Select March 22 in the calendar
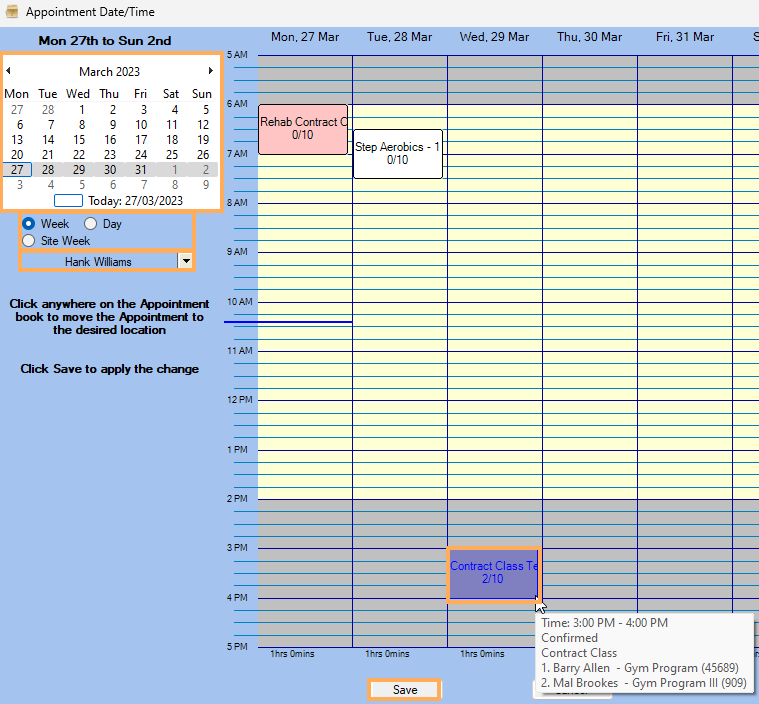The image size is (759, 704). coord(79,155)
